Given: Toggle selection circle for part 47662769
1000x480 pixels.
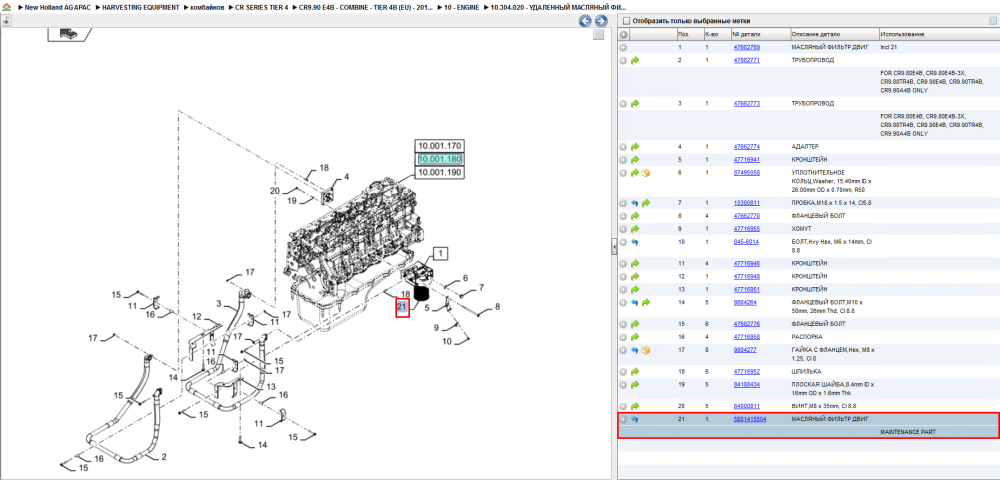Looking at the screenshot, I should click(x=623, y=47).
